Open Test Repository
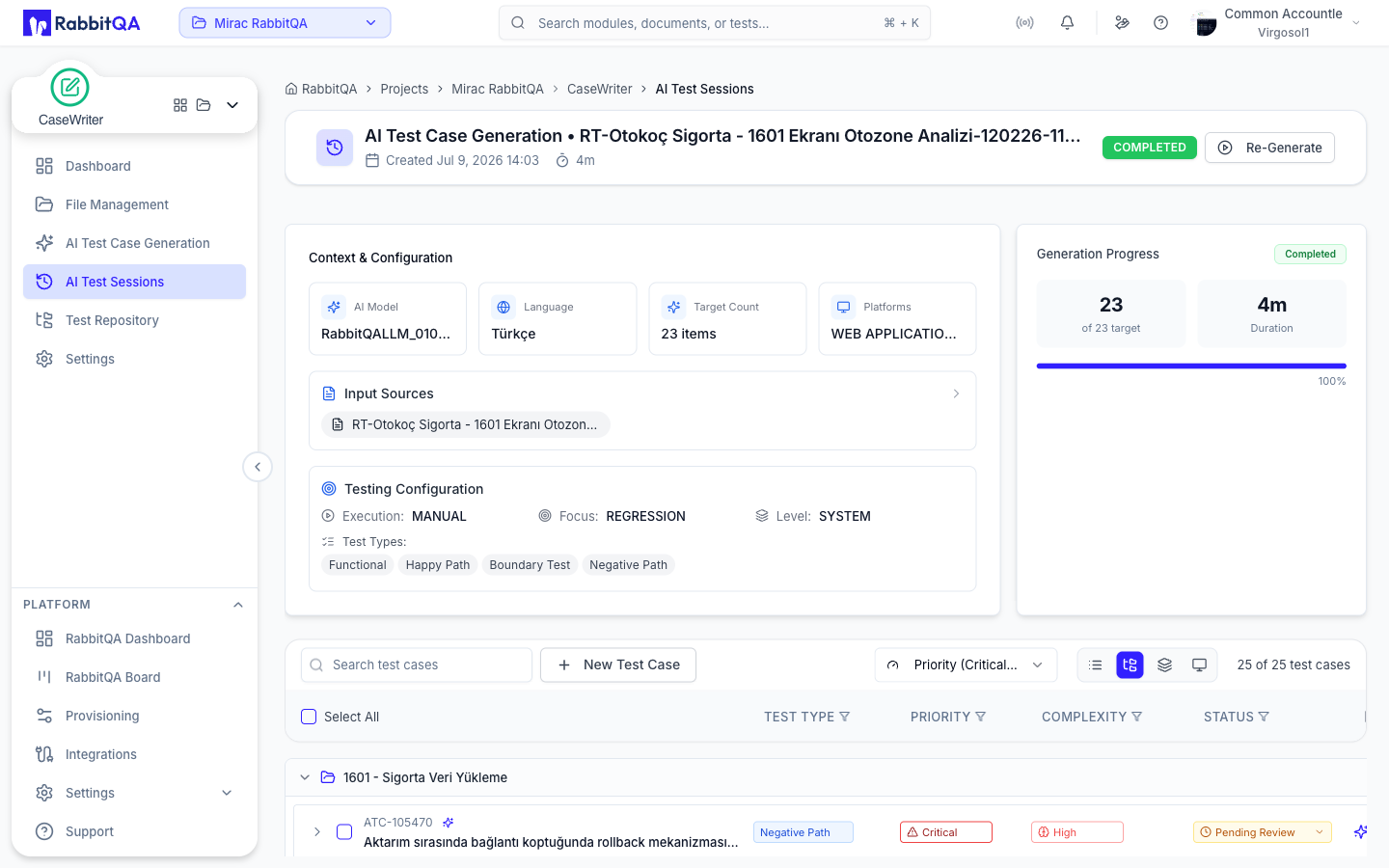This screenshot has width=1389, height=868. pyautogui.click(x=134, y=320)
